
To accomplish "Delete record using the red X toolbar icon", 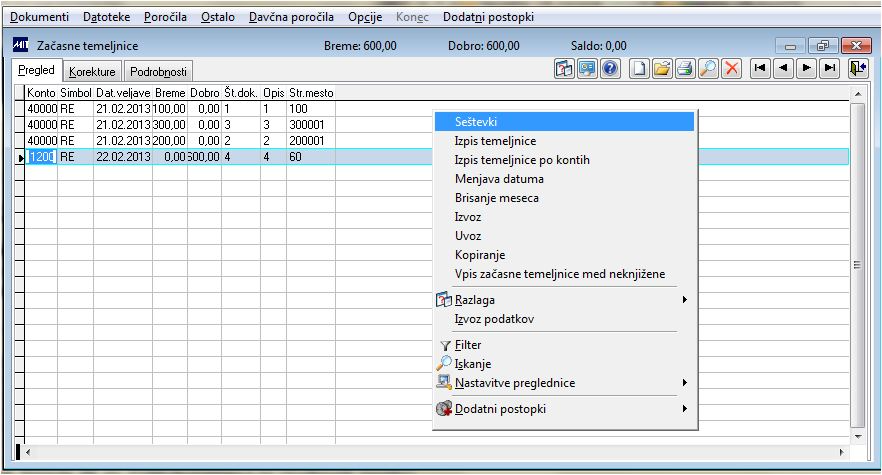I will pyautogui.click(x=731, y=69).
